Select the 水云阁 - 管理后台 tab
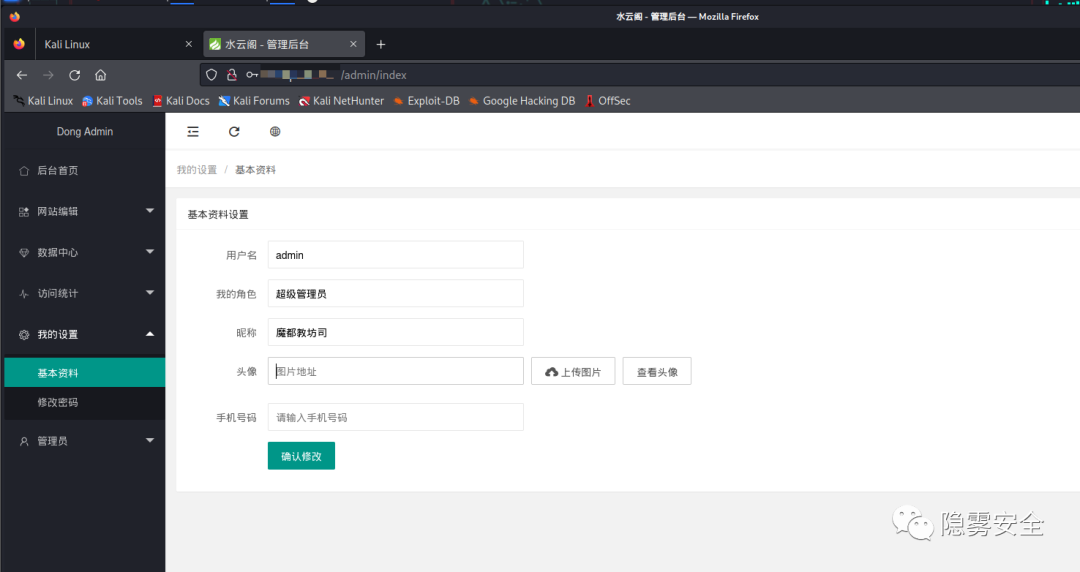Image resolution: width=1080 pixels, height=572 pixels. point(284,44)
